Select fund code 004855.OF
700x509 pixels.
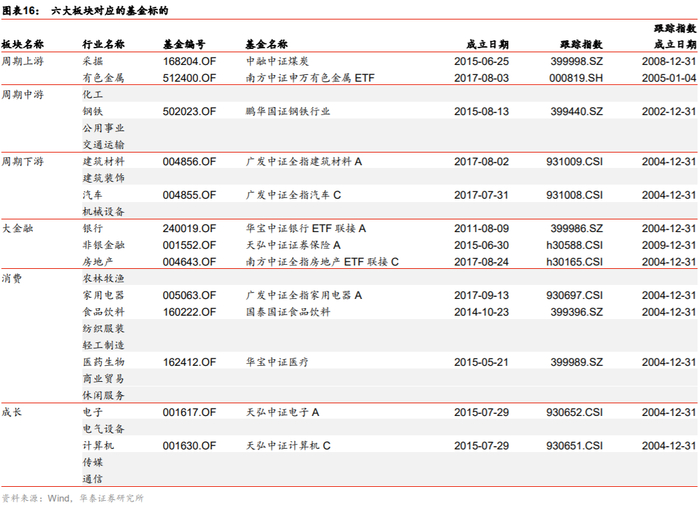pyautogui.click(x=189, y=195)
